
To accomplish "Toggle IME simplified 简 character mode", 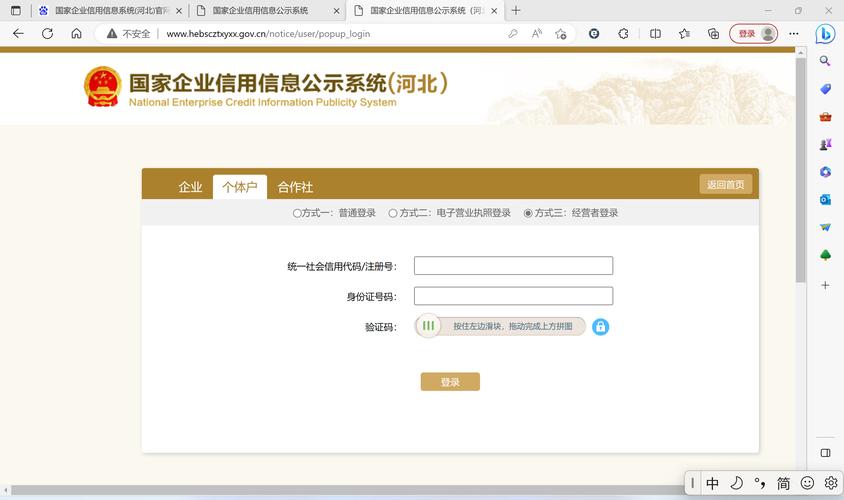I will [783, 483].
